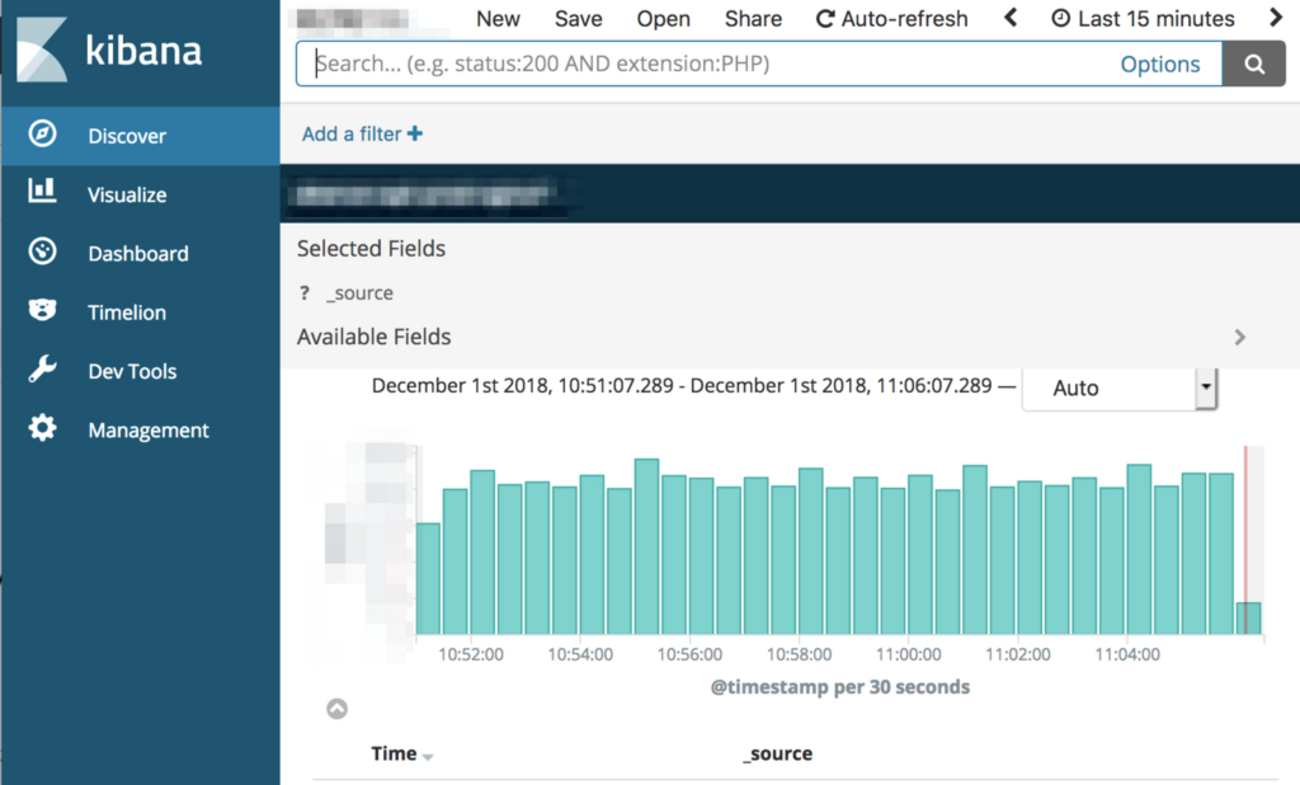
Task: Expand the Available Fields section chevron
Action: 1240,337
